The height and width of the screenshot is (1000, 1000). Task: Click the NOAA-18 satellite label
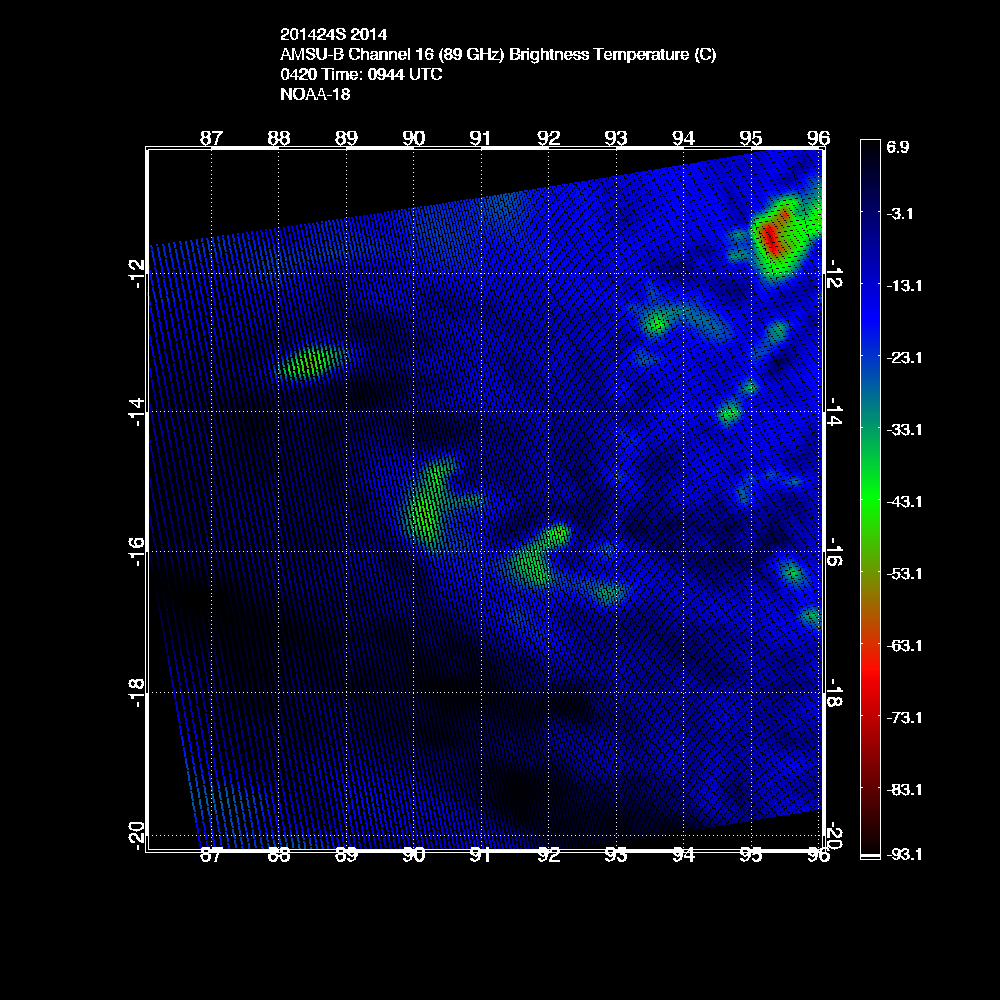coord(317,95)
